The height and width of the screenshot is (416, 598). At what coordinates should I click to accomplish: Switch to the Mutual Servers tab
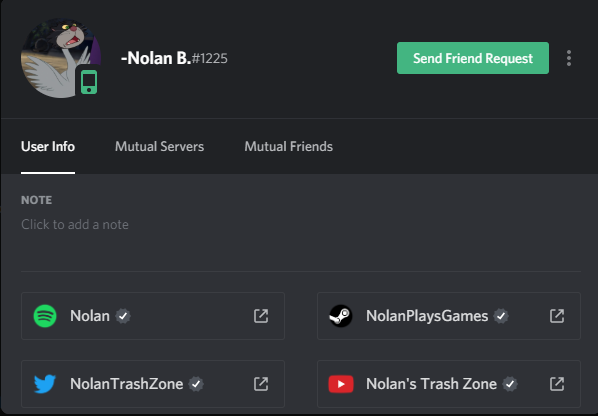(159, 146)
